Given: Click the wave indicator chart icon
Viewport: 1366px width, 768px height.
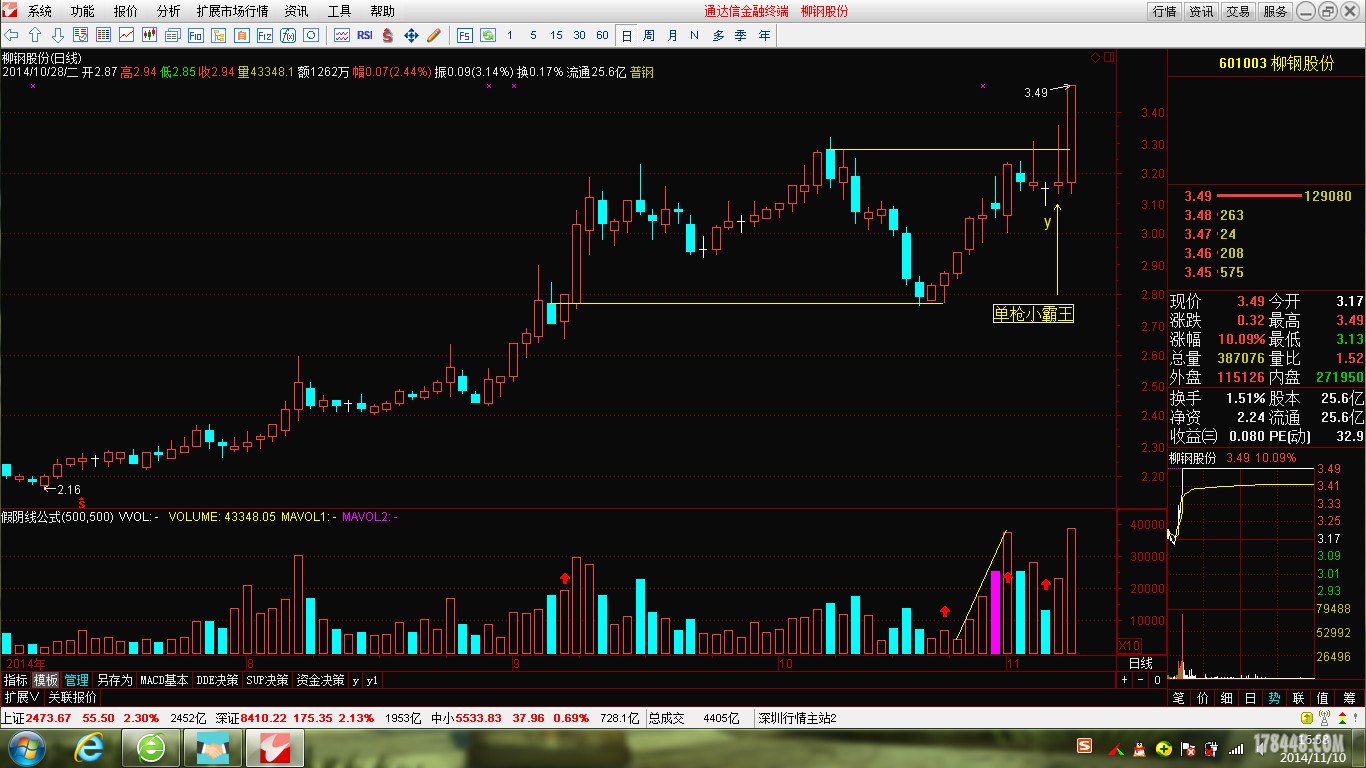Looking at the screenshot, I should (x=342, y=35).
